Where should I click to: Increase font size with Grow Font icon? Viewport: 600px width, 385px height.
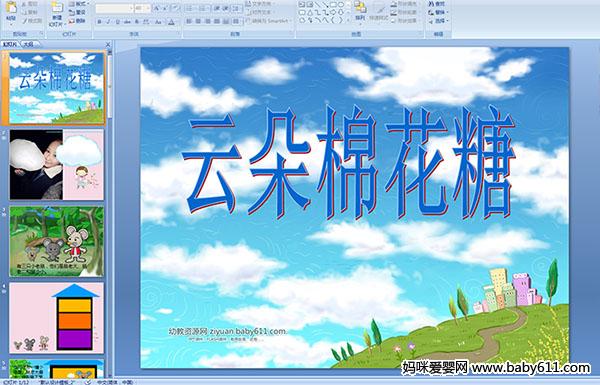[157, 8]
